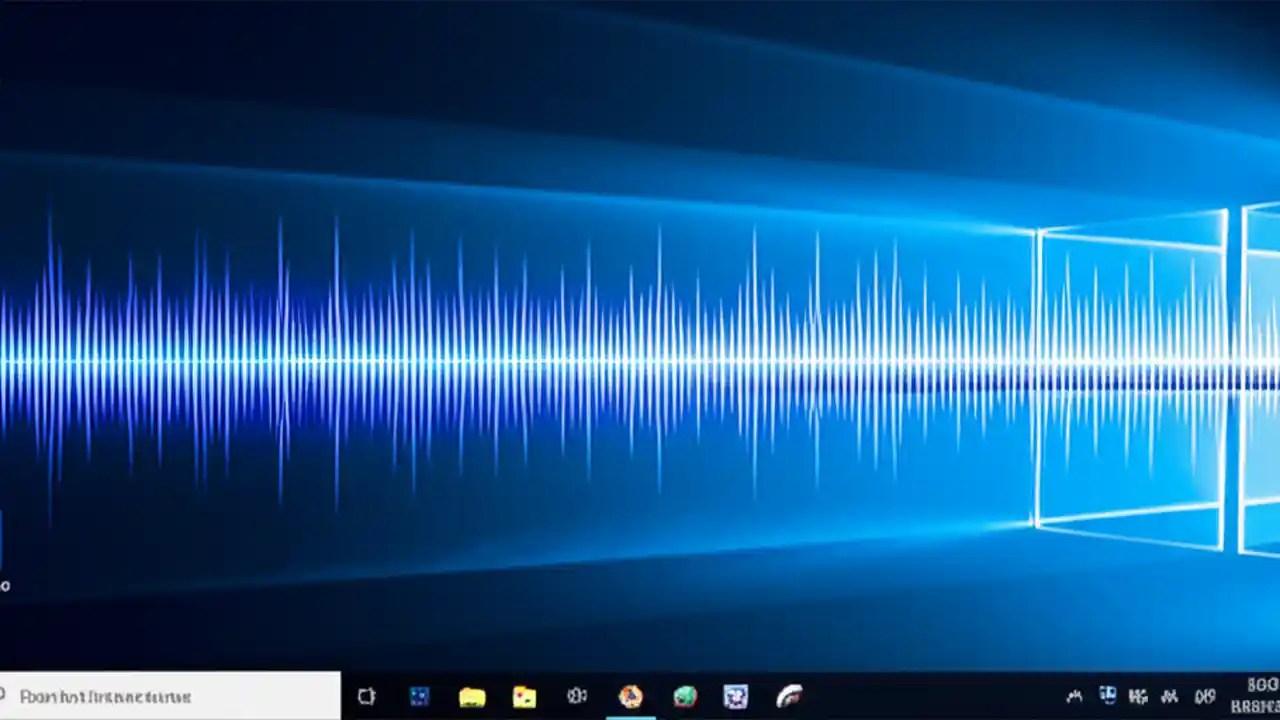Click the fourth system tray icon
This screenshot has height=720, width=1280.
1168,695
